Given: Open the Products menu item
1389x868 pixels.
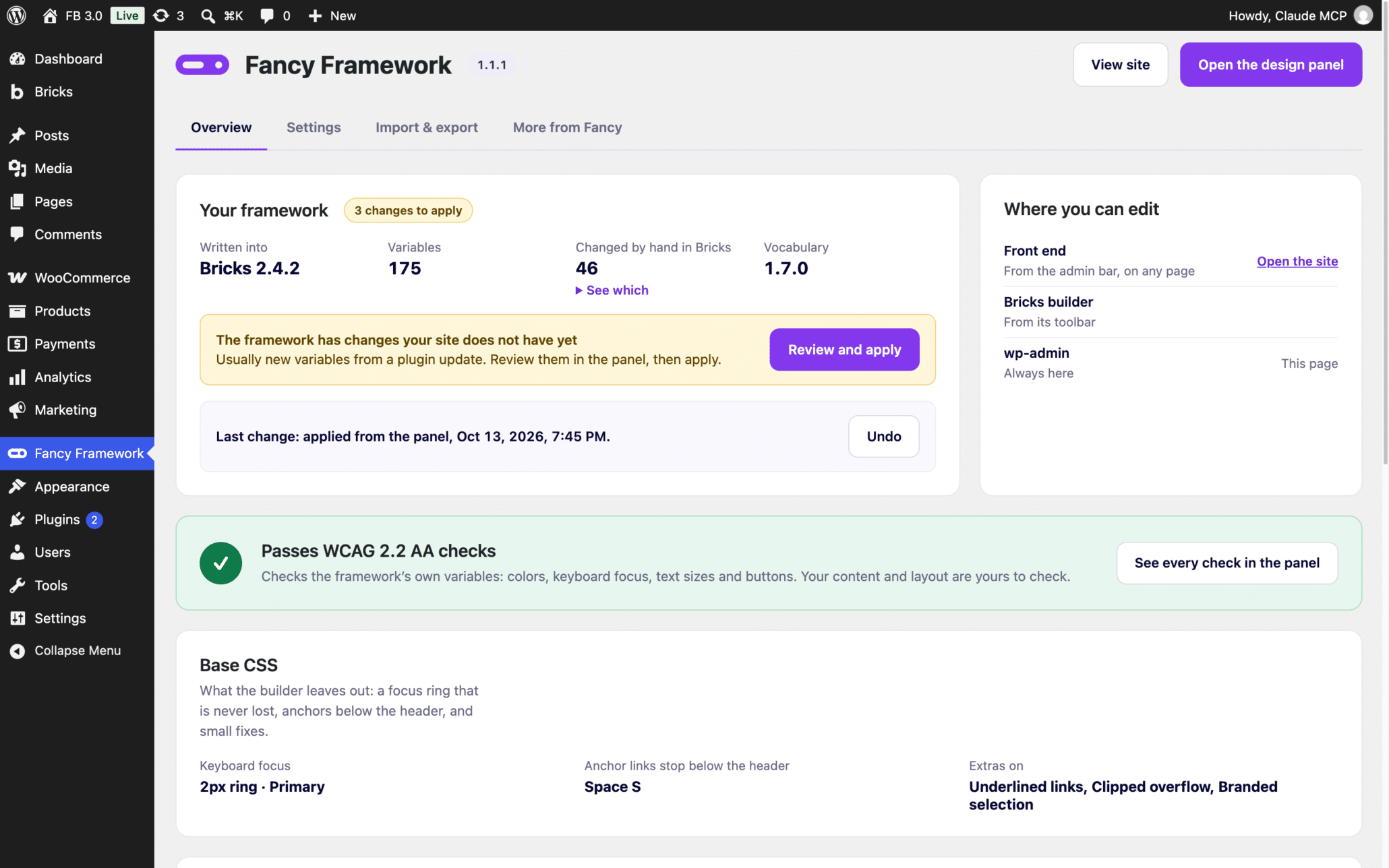Looking at the screenshot, I should coord(77,311).
